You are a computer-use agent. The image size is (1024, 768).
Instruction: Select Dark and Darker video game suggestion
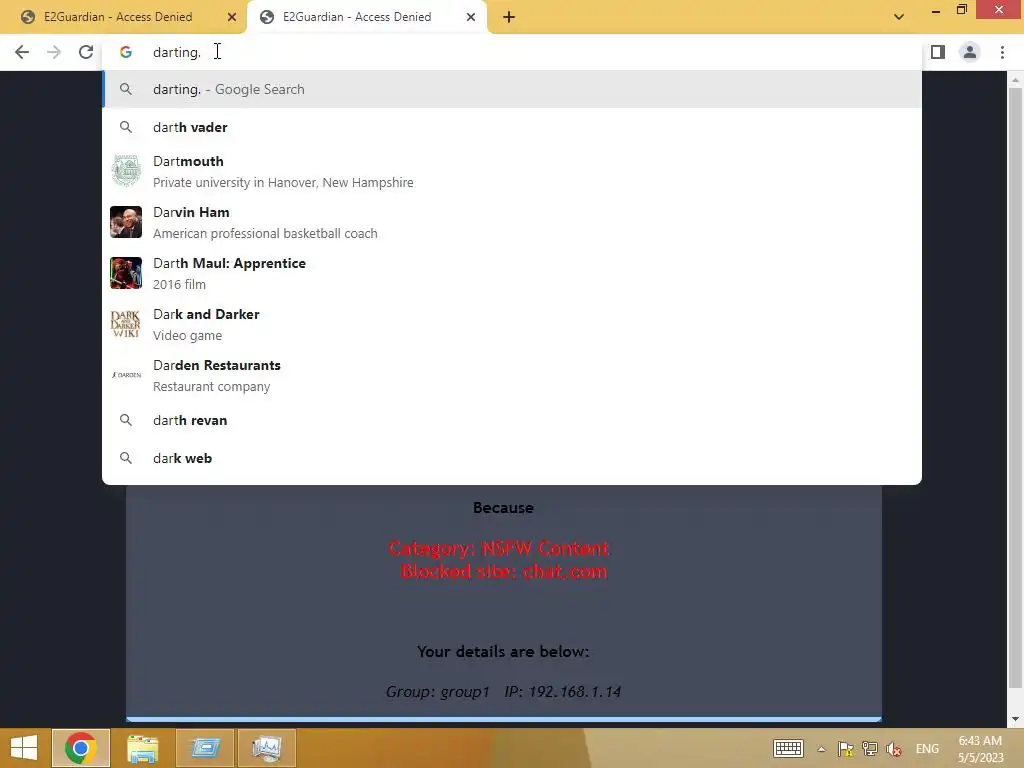512,324
